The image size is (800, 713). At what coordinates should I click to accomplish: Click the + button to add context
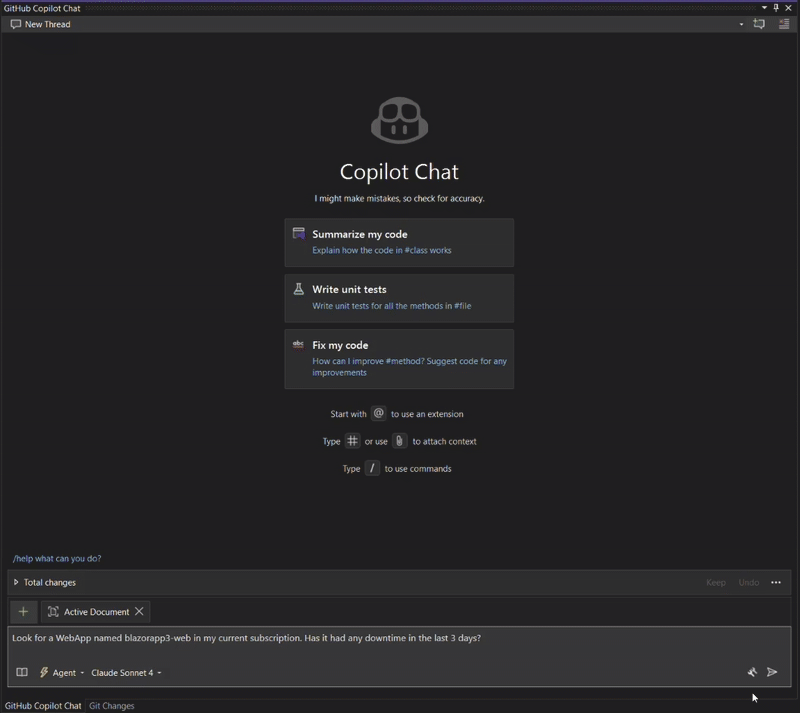(23, 611)
